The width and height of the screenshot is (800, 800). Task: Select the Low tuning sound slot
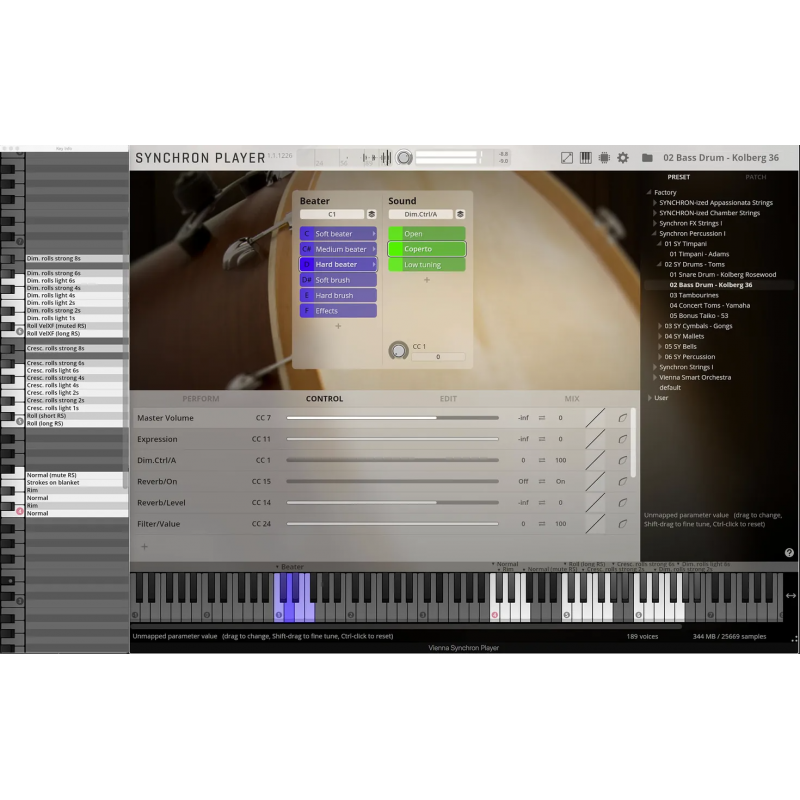427,264
